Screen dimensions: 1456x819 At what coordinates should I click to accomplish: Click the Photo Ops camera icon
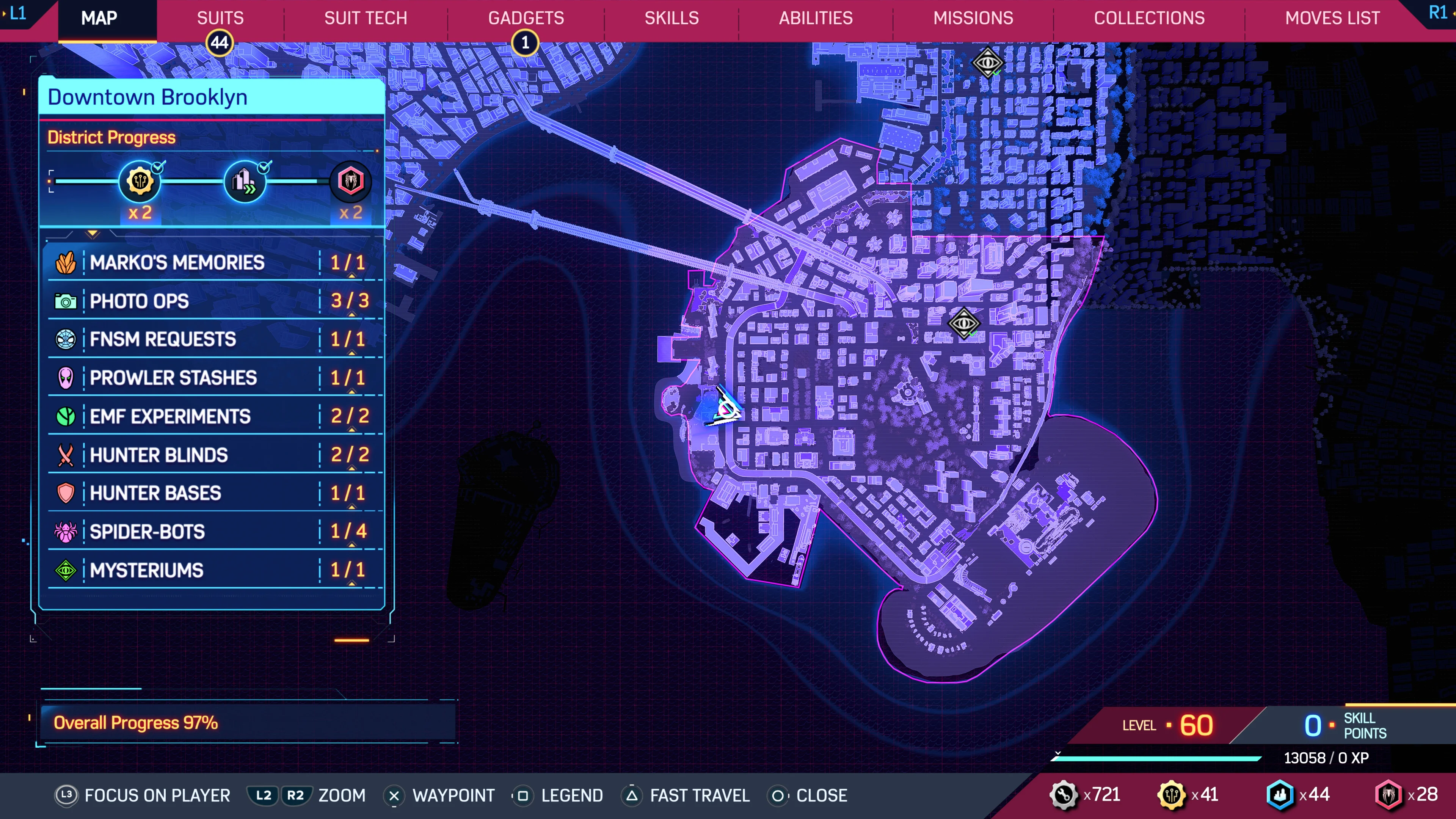(66, 301)
